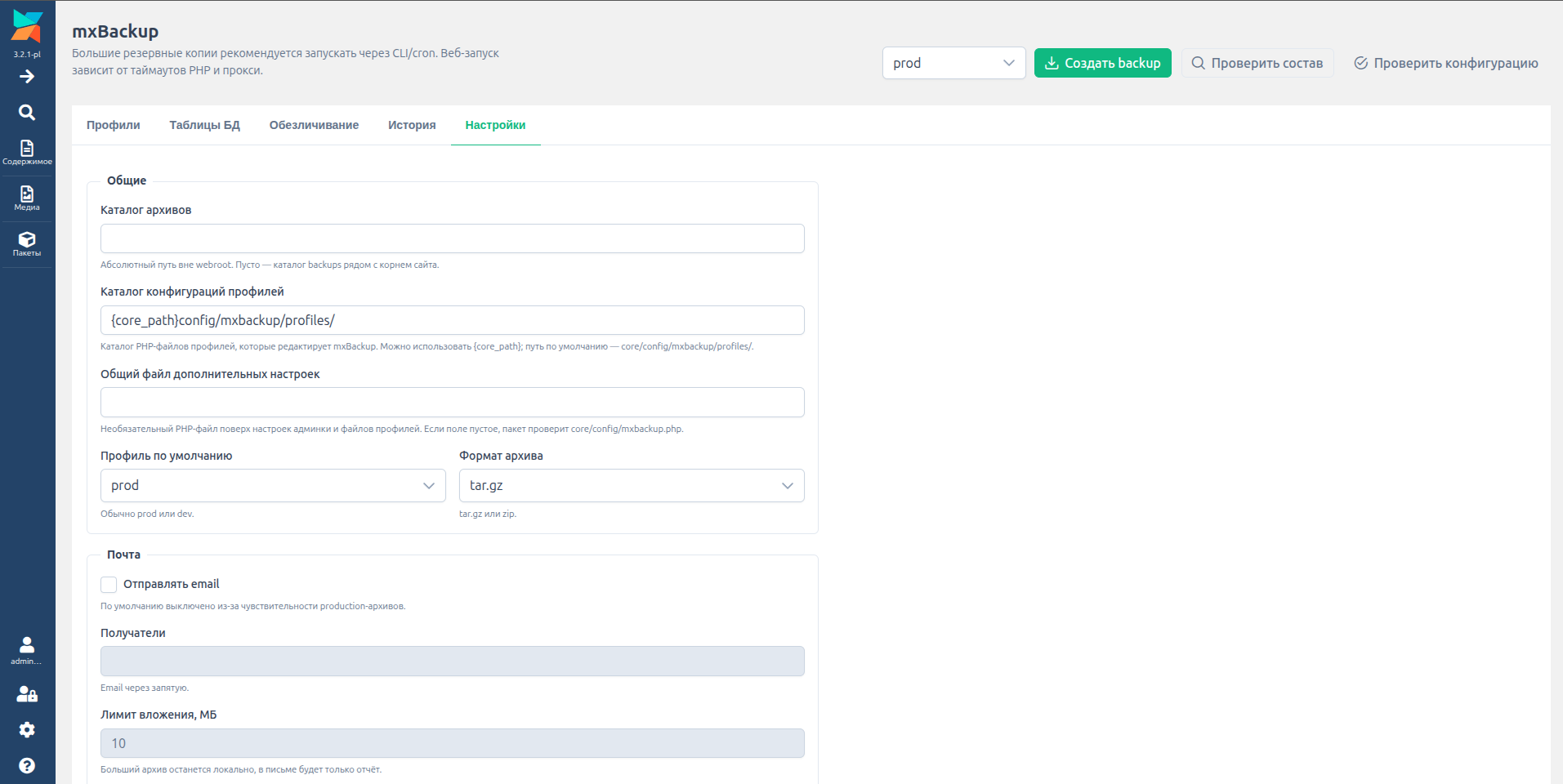Enable the Отправлять email checkbox

pyautogui.click(x=109, y=585)
